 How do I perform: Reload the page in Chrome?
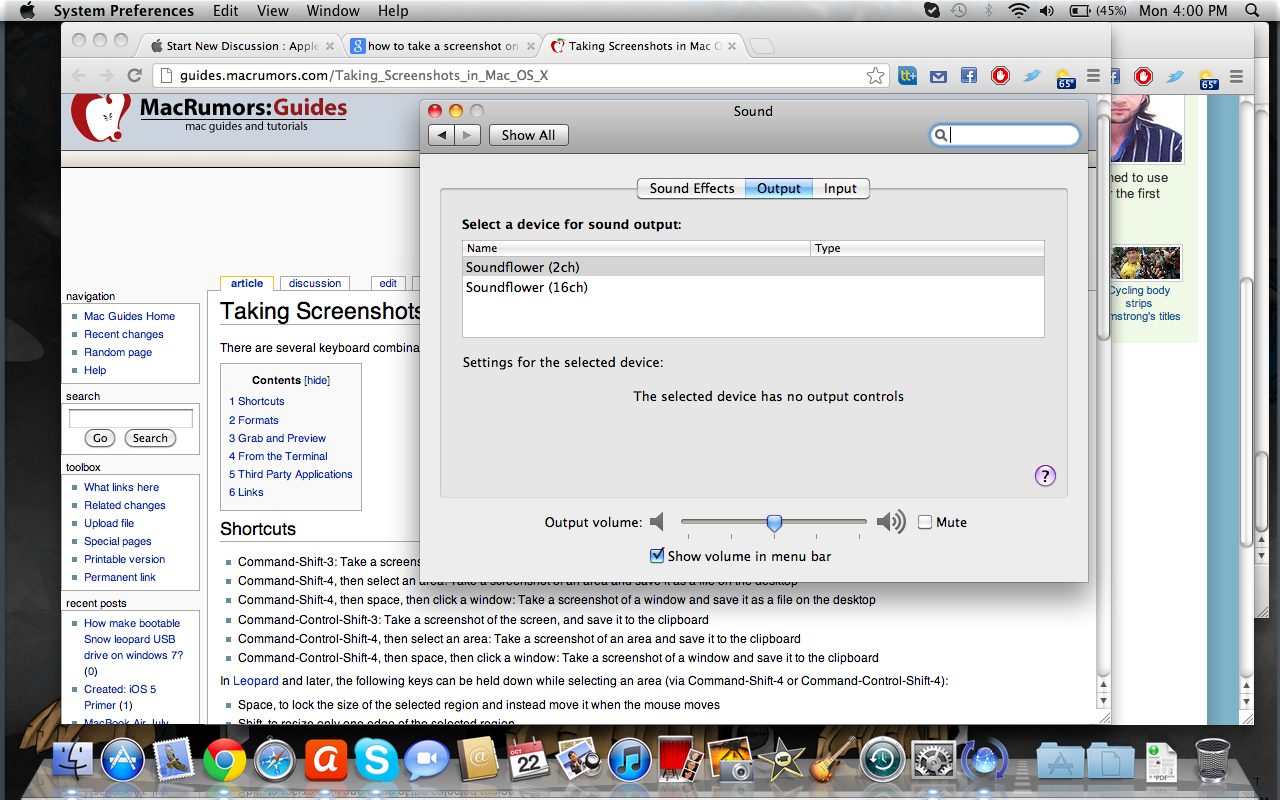click(x=135, y=76)
